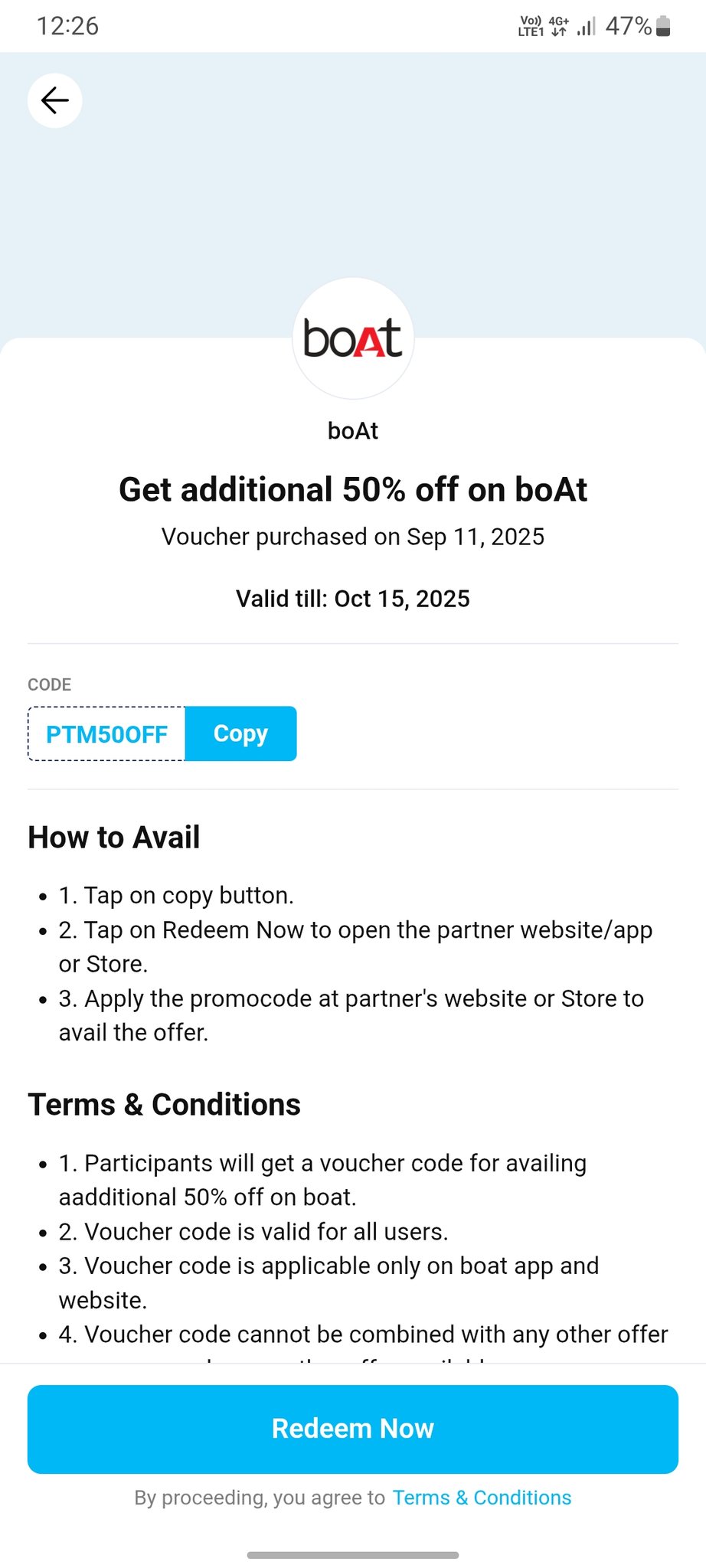The image size is (706, 1568).
Task: Tap the 4G+ data indicator
Action: [559, 27]
